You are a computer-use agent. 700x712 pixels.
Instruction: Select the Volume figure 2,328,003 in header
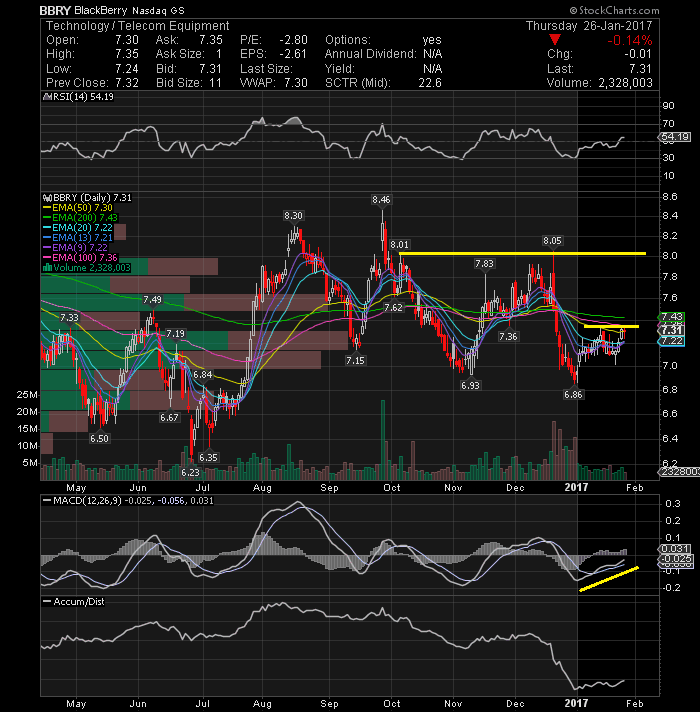tap(625, 83)
